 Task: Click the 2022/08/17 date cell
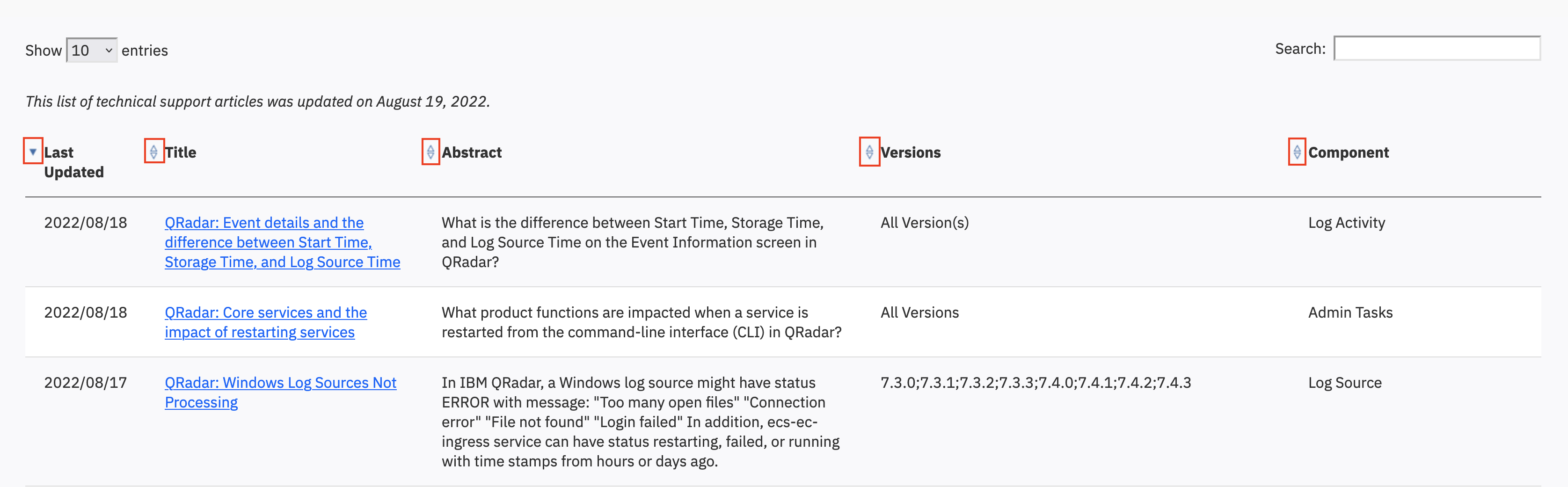pyautogui.click(x=86, y=382)
